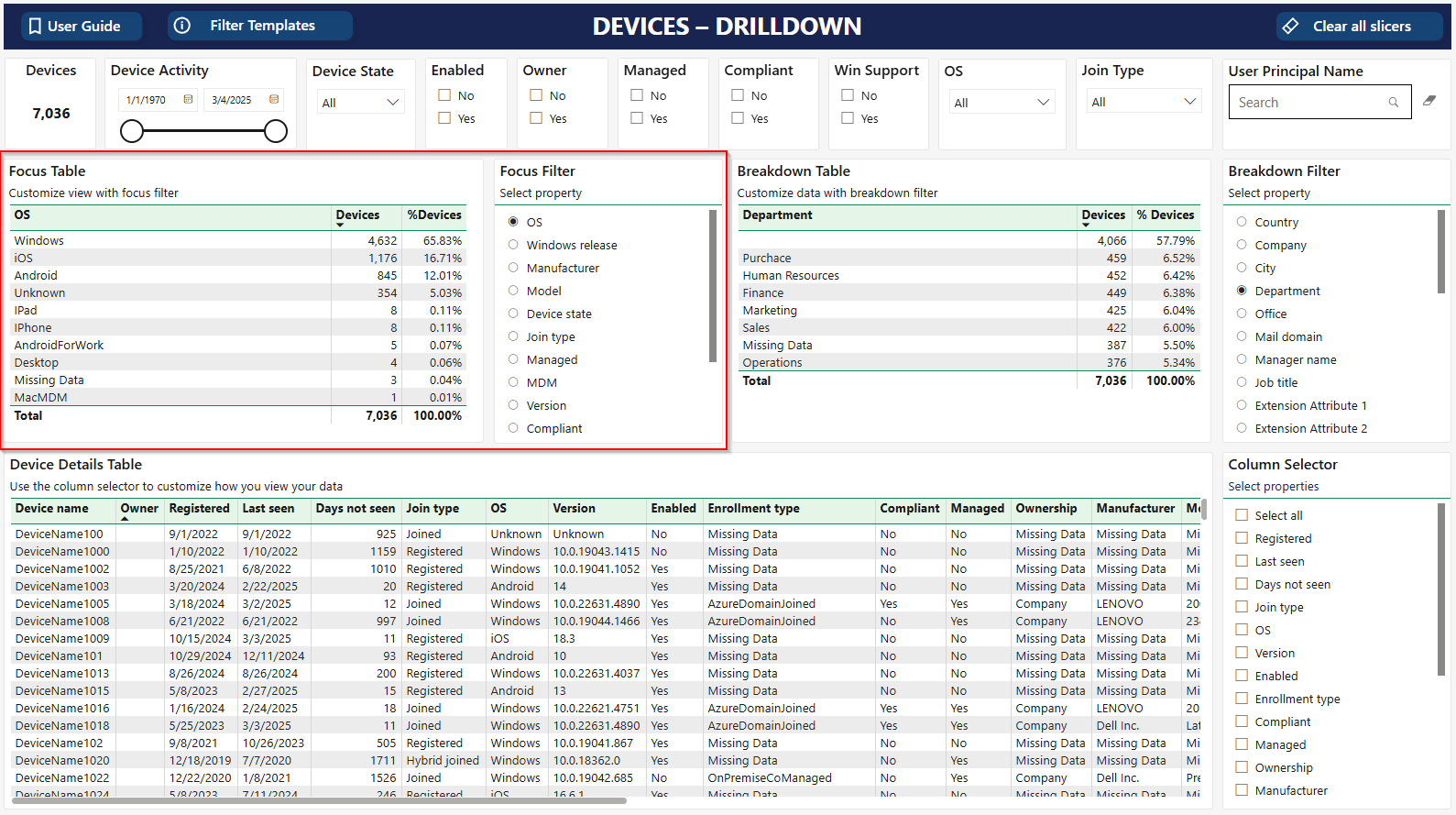This screenshot has width=1456, height=815.
Task: Expand the Join Type dropdown
Action: tap(1143, 102)
